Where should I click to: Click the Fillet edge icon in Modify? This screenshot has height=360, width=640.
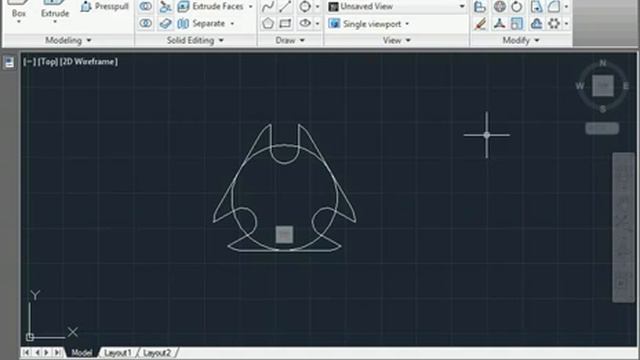[x=554, y=7]
